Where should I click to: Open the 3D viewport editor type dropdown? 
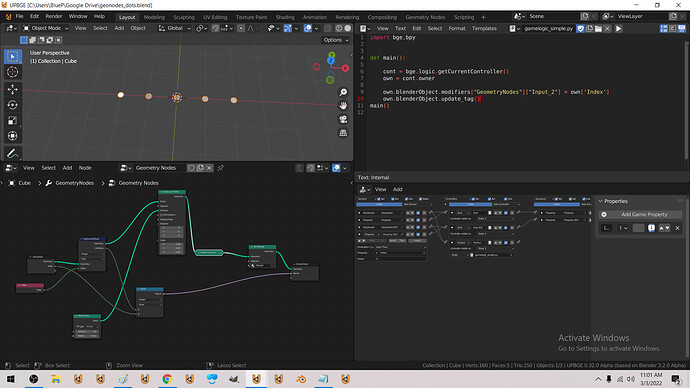click(x=11, y=28)
